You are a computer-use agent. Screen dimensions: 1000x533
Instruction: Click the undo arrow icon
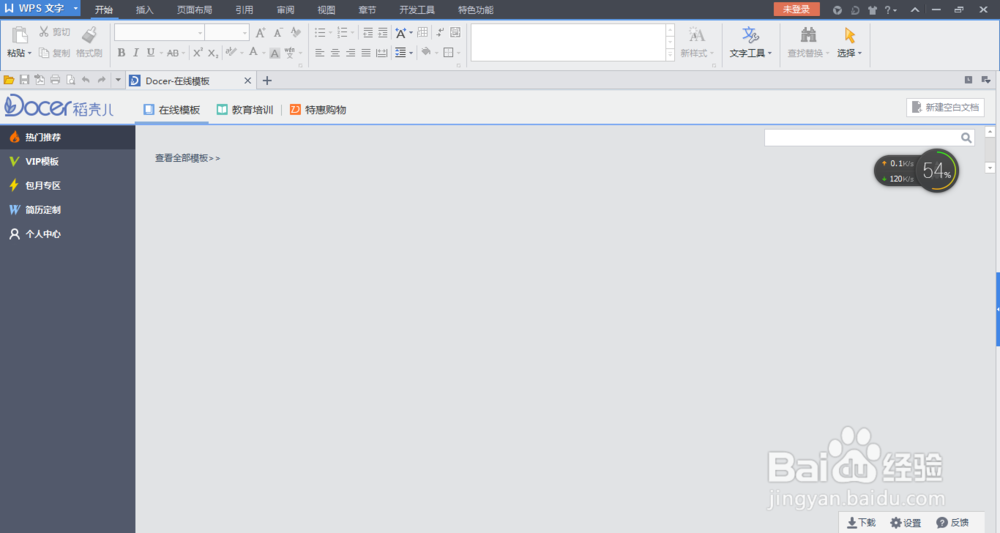click(85, 80)
